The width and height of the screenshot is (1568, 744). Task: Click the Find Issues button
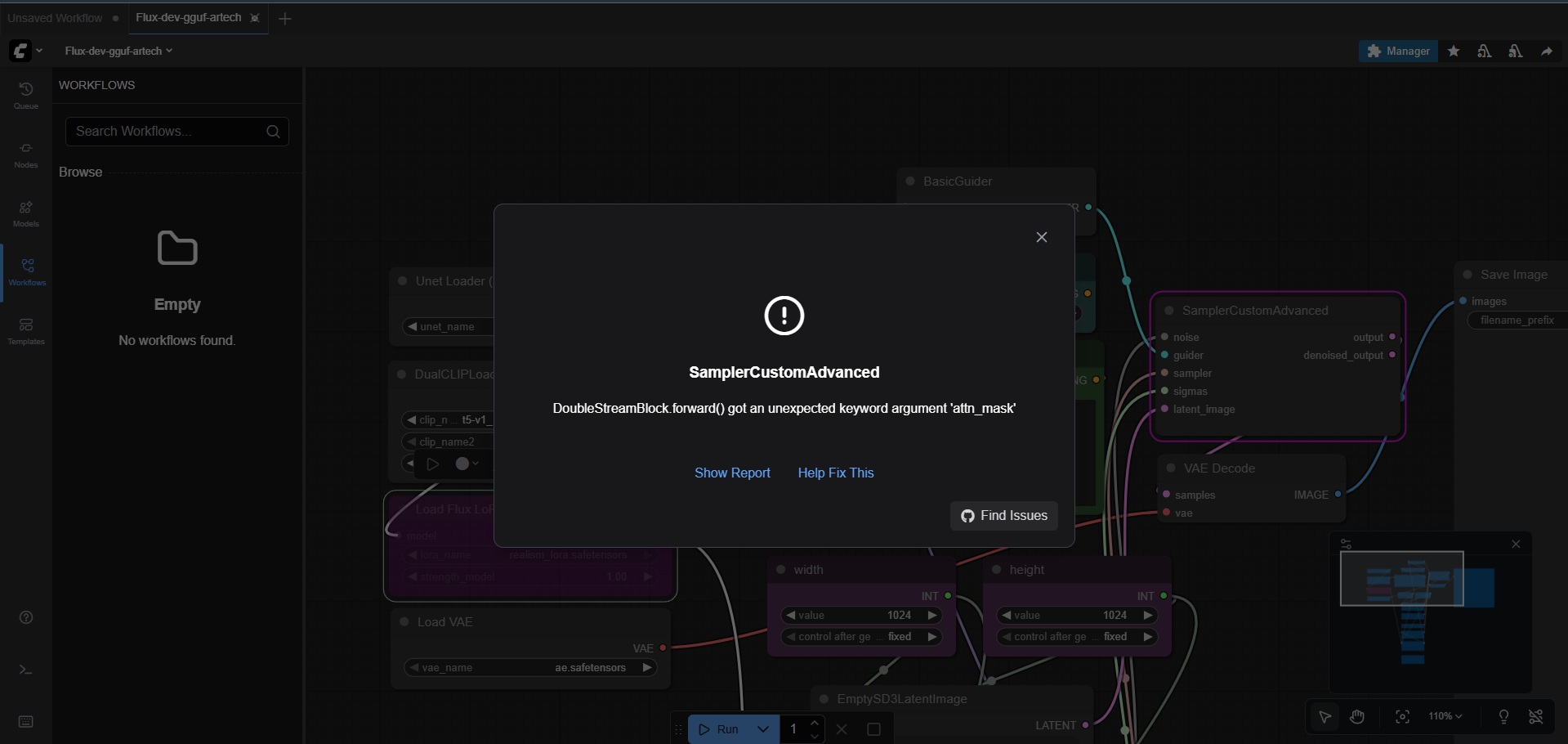click(x=1003, y=516)
